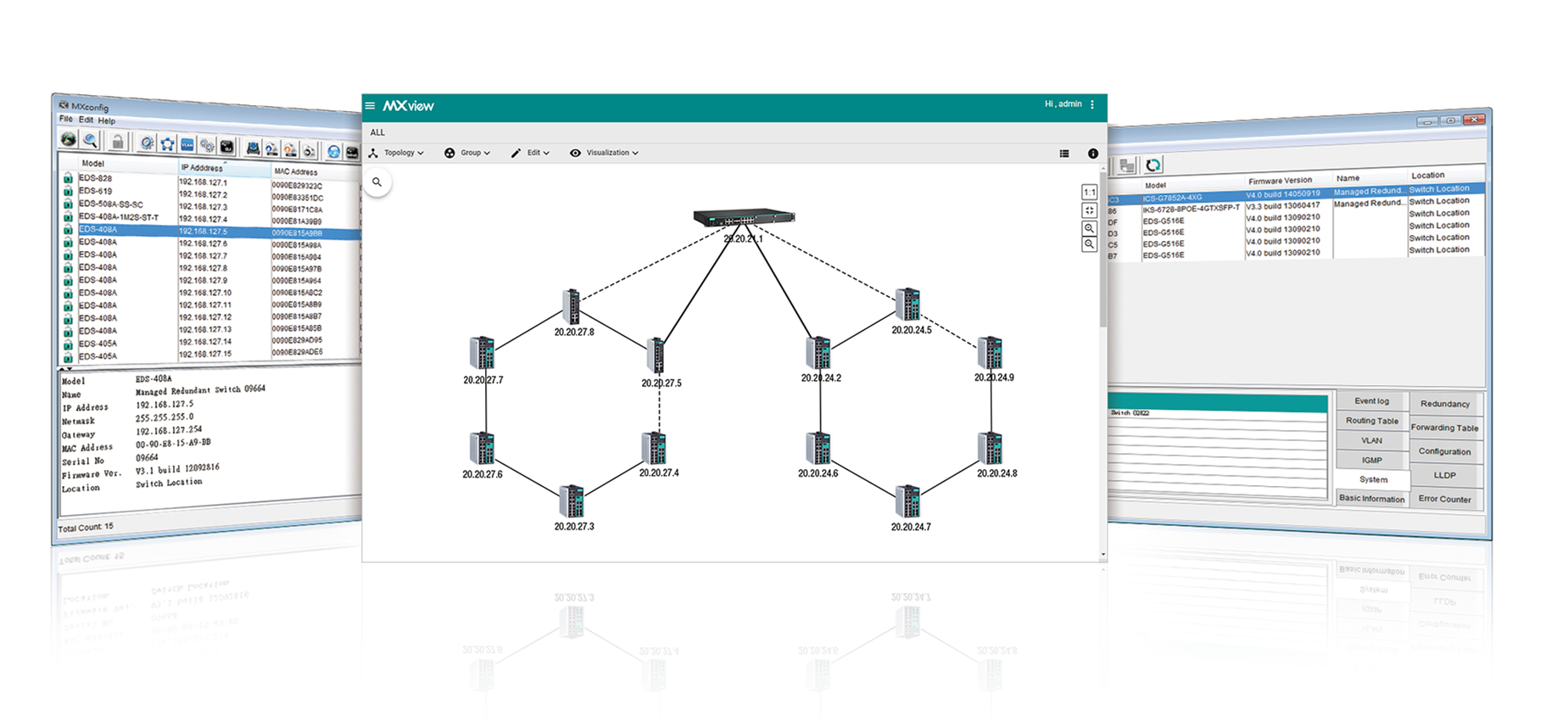
Task: Select IKS-6728-8POE-4GTXSFP-T row
Action: (1297, 206)
